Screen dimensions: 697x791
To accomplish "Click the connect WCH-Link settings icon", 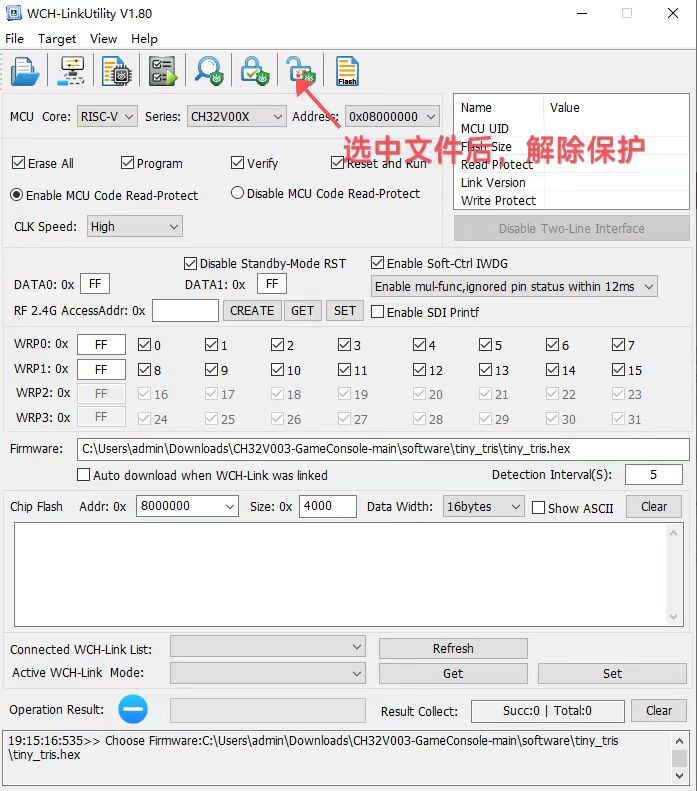I will pyautogui.click(x=73, y=71).
